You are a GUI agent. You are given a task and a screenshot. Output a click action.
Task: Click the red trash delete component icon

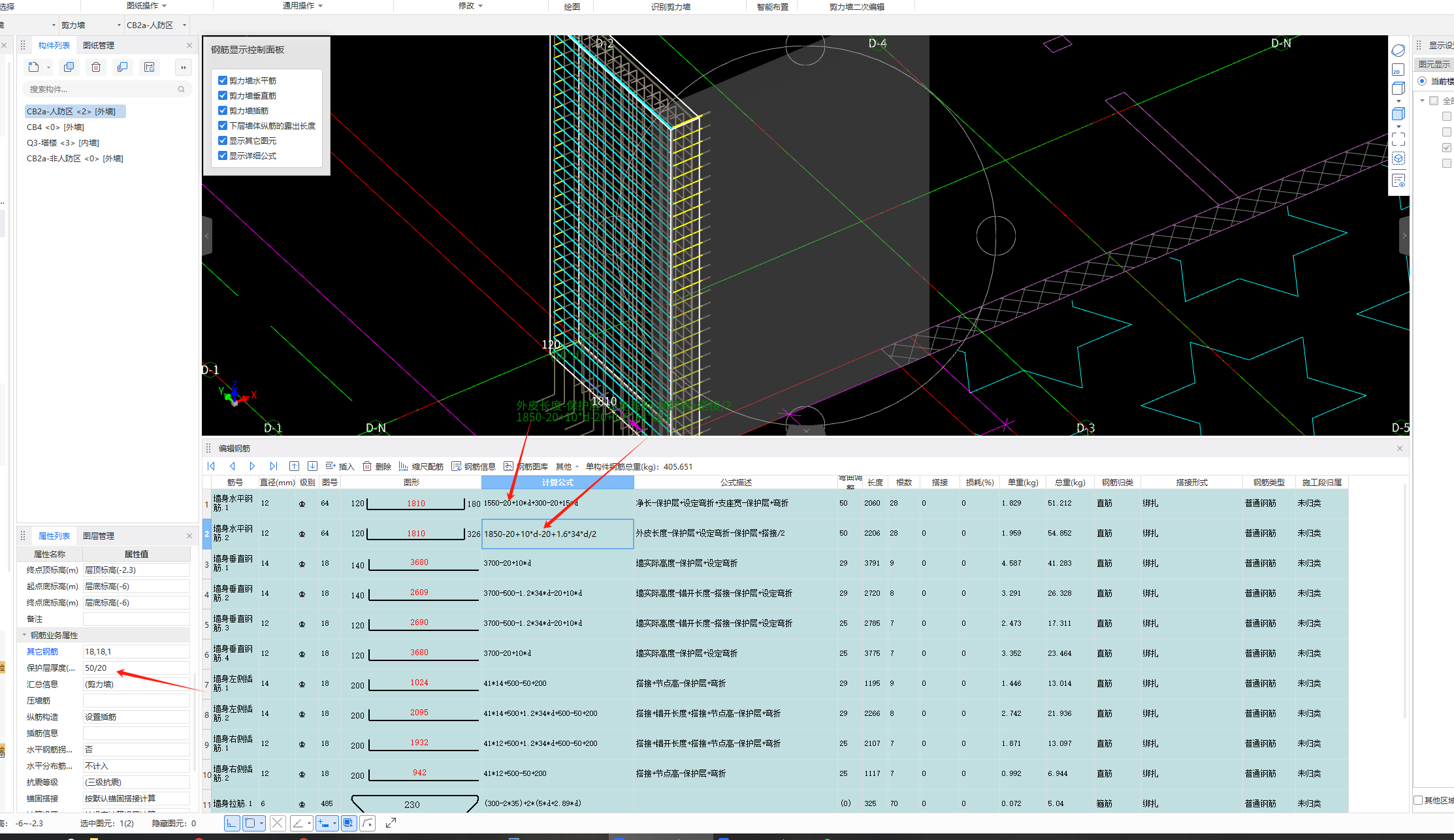pyautogui.click(x=96, y=67)
